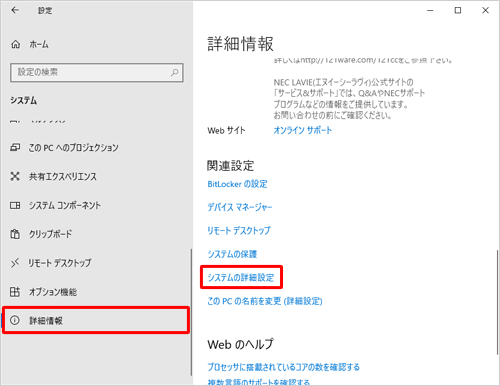Image resolution: width=500 pixels, height=386 pixels.
Task: Close the settings window
Action: click(485, 11)
